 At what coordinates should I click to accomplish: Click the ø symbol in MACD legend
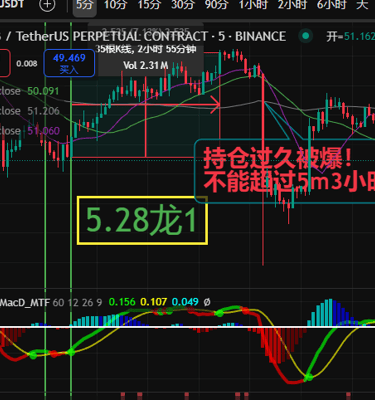coord(207,302)
